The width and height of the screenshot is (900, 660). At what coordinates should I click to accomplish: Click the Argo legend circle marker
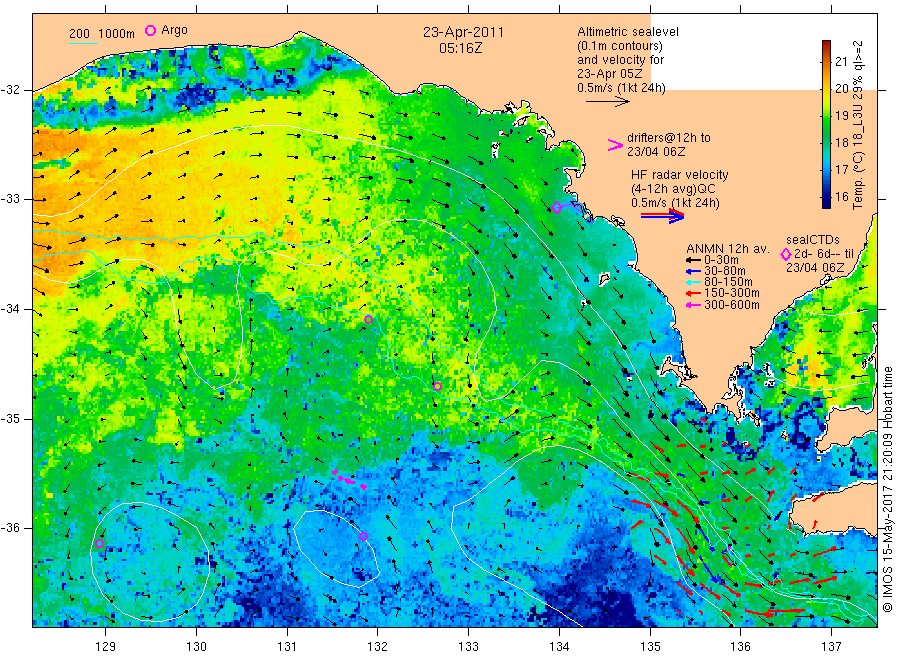pos(150,30)
